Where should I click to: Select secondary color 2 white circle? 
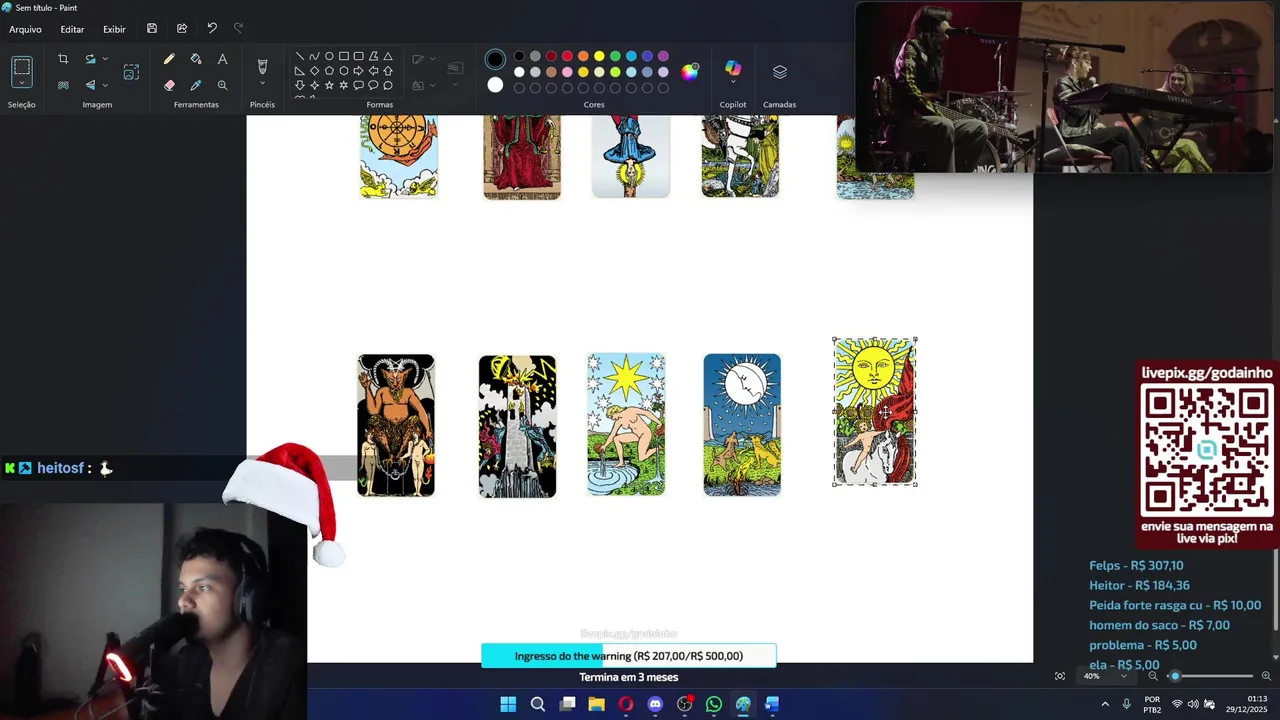tap(495, 85)
